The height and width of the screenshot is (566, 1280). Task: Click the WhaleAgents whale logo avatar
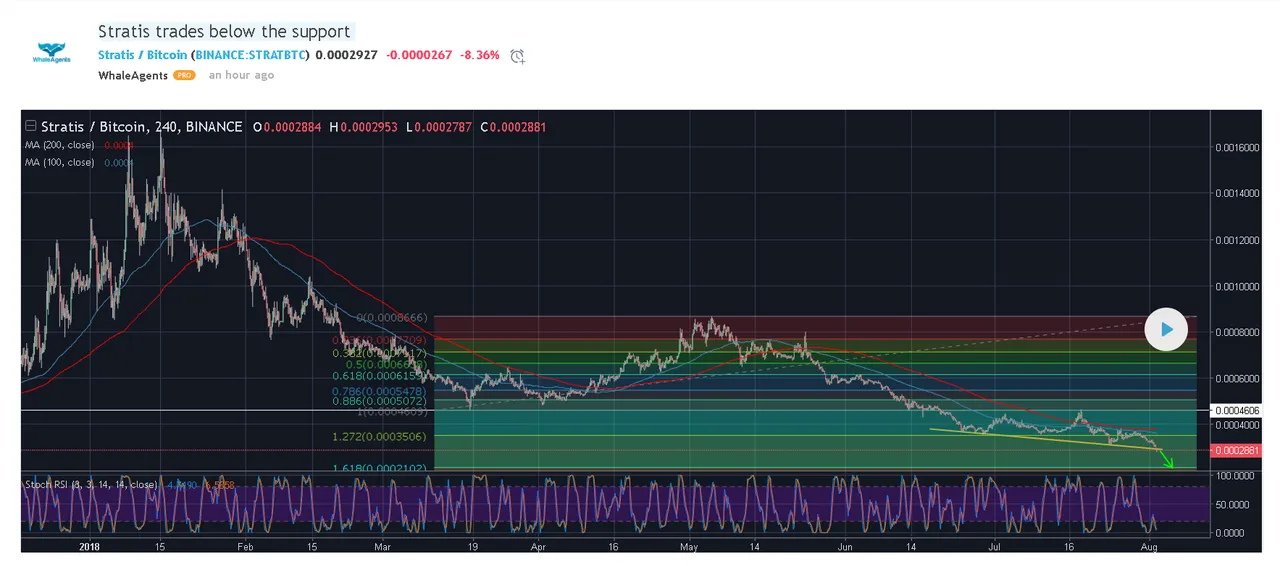click(53, 54)
